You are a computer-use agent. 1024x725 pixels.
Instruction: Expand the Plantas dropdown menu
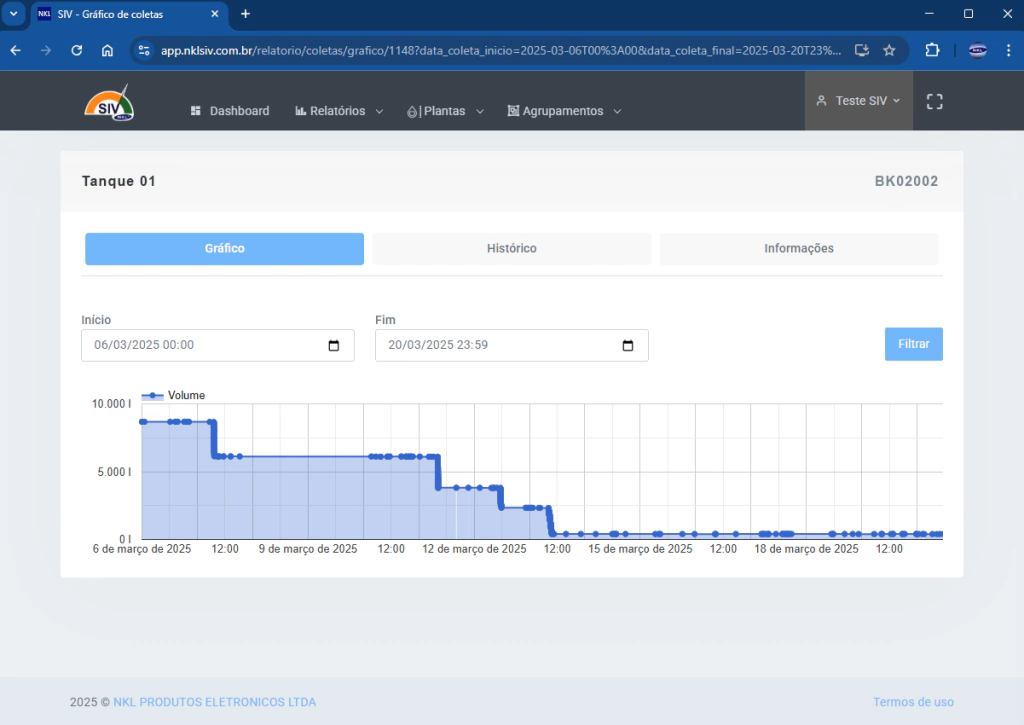(445, 111)
